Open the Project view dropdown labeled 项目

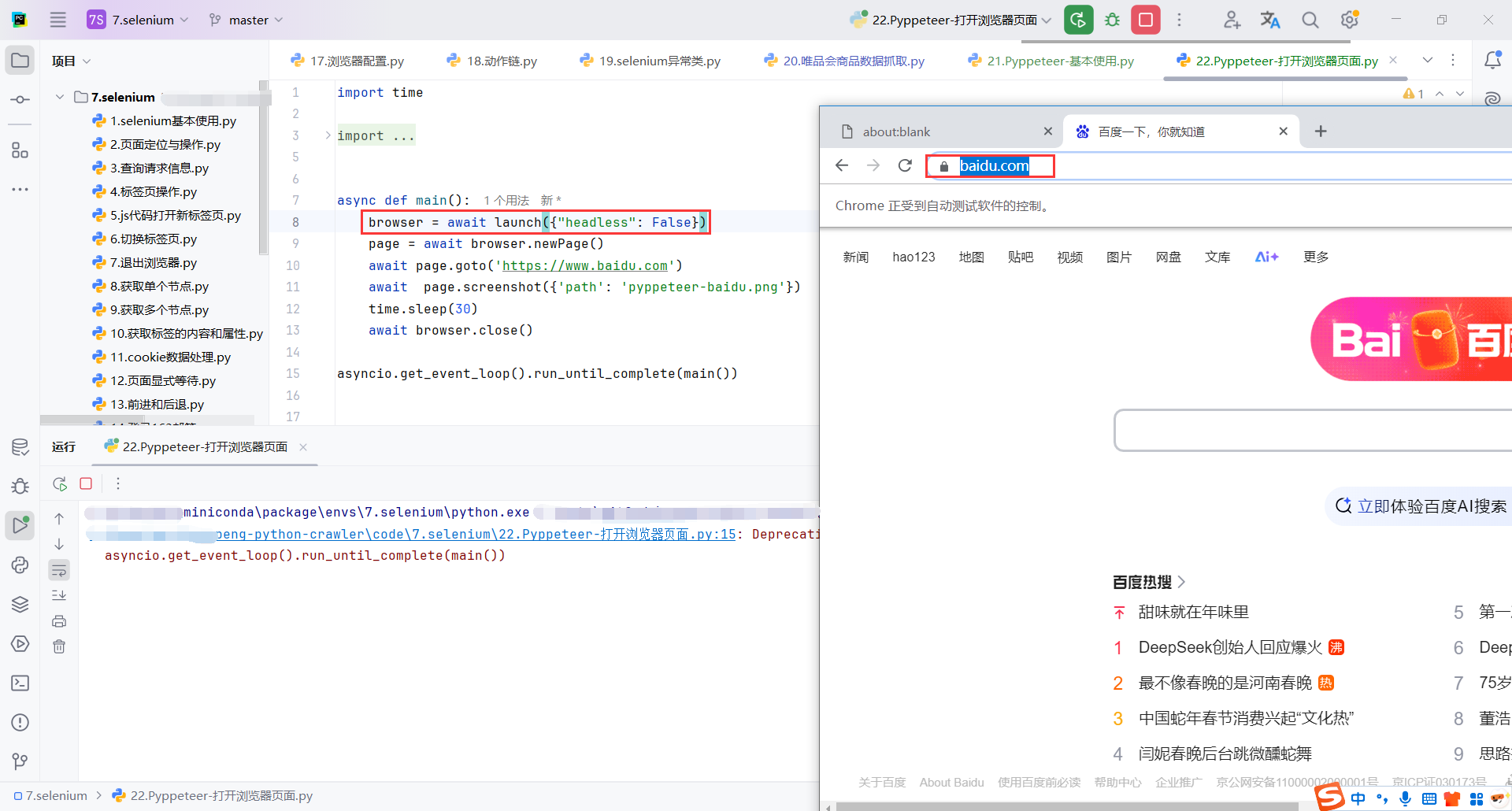71,61
